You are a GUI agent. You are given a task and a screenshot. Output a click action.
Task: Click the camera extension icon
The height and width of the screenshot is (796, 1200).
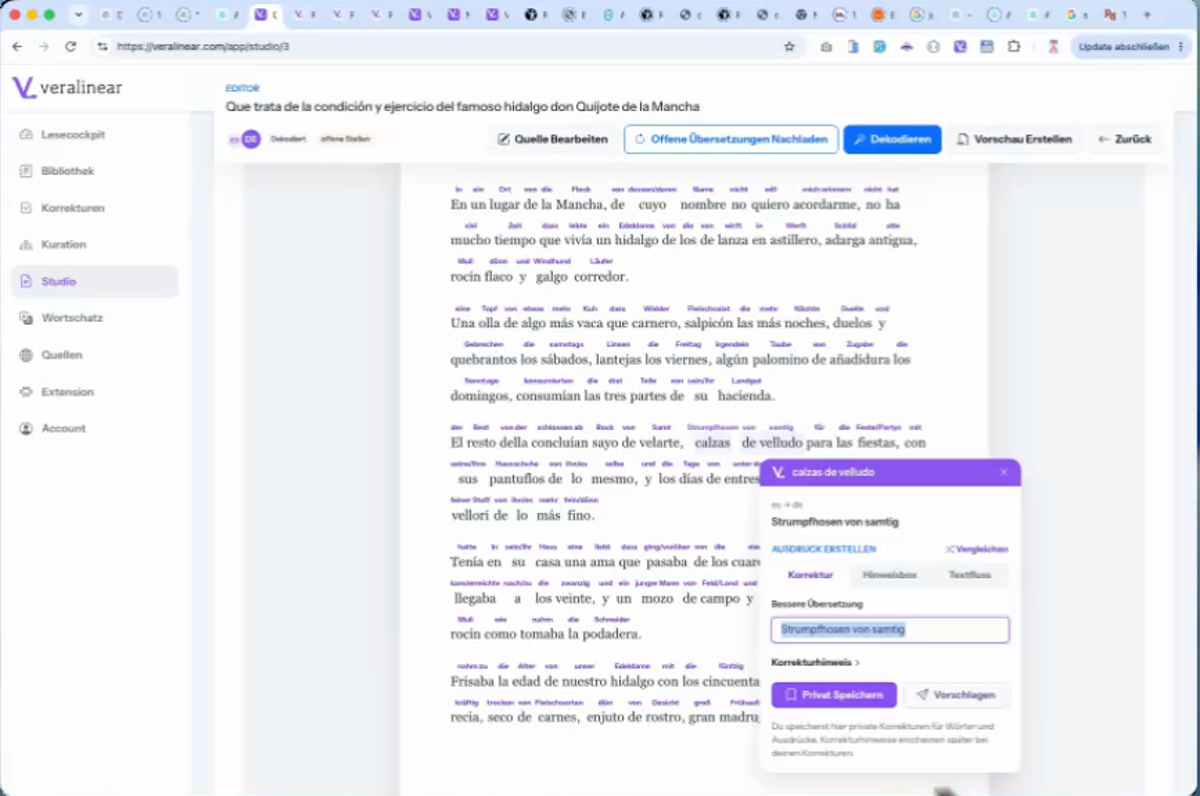click(826, 46)
